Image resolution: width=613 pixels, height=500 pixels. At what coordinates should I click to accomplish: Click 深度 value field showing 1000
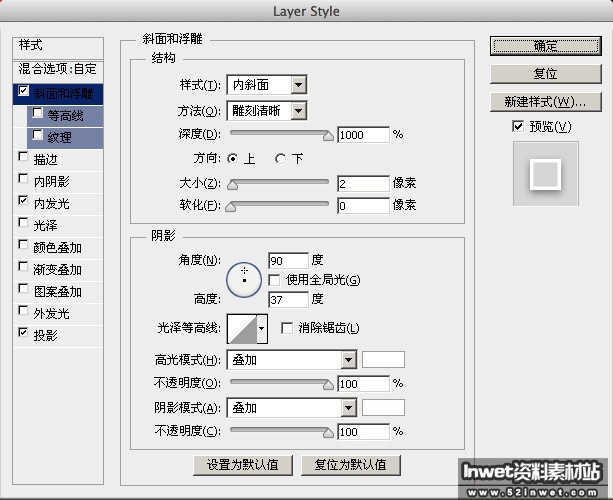point(363,135)
